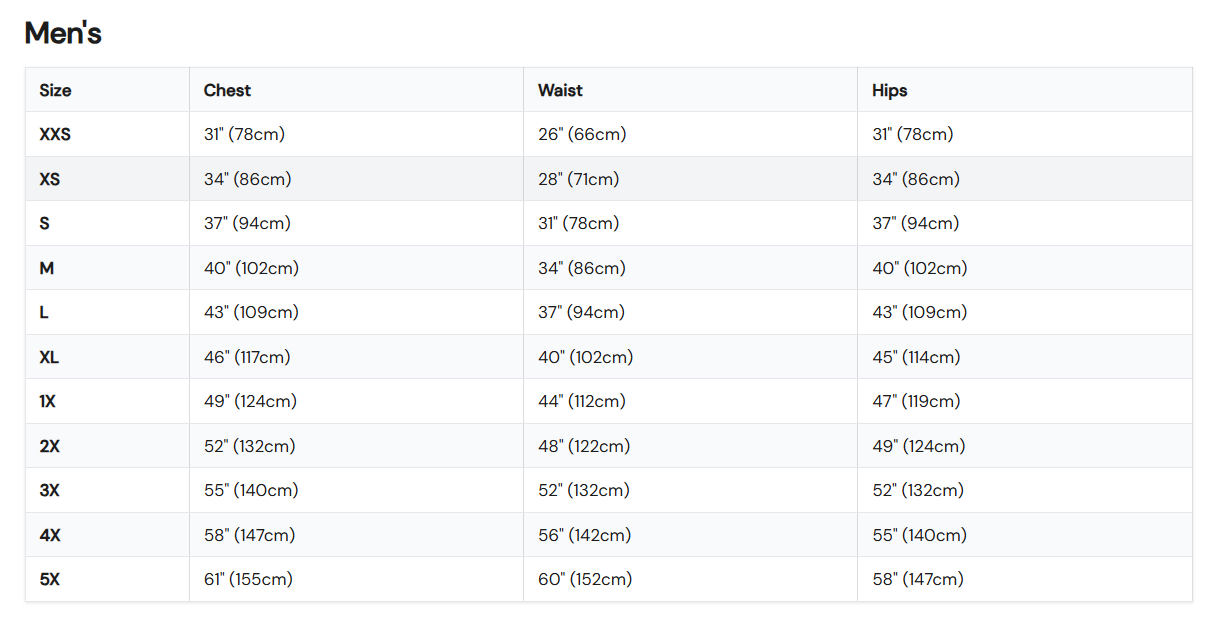Click the 1X size row label
Viewport: 1213px width, 628px height.
[x=48, y=401]
